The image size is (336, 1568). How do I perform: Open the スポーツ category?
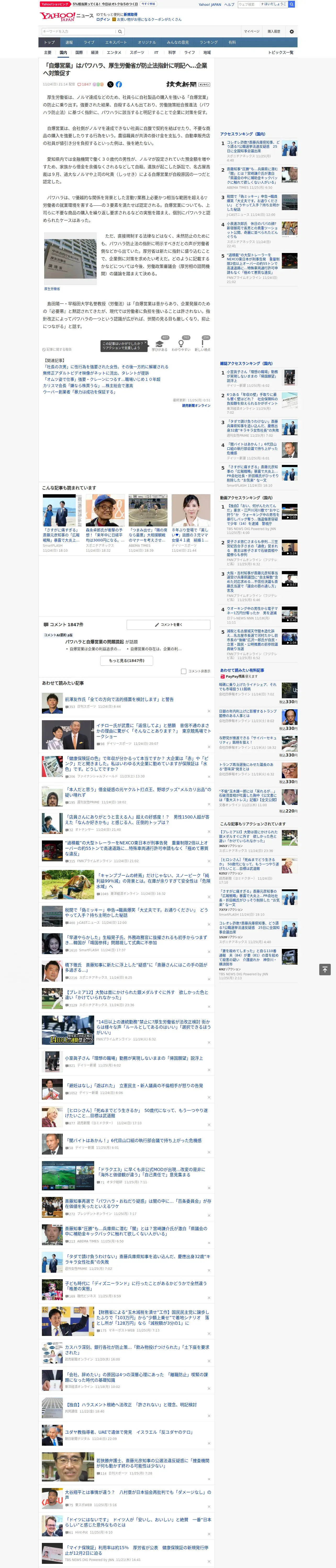click(x=137, y=52)
